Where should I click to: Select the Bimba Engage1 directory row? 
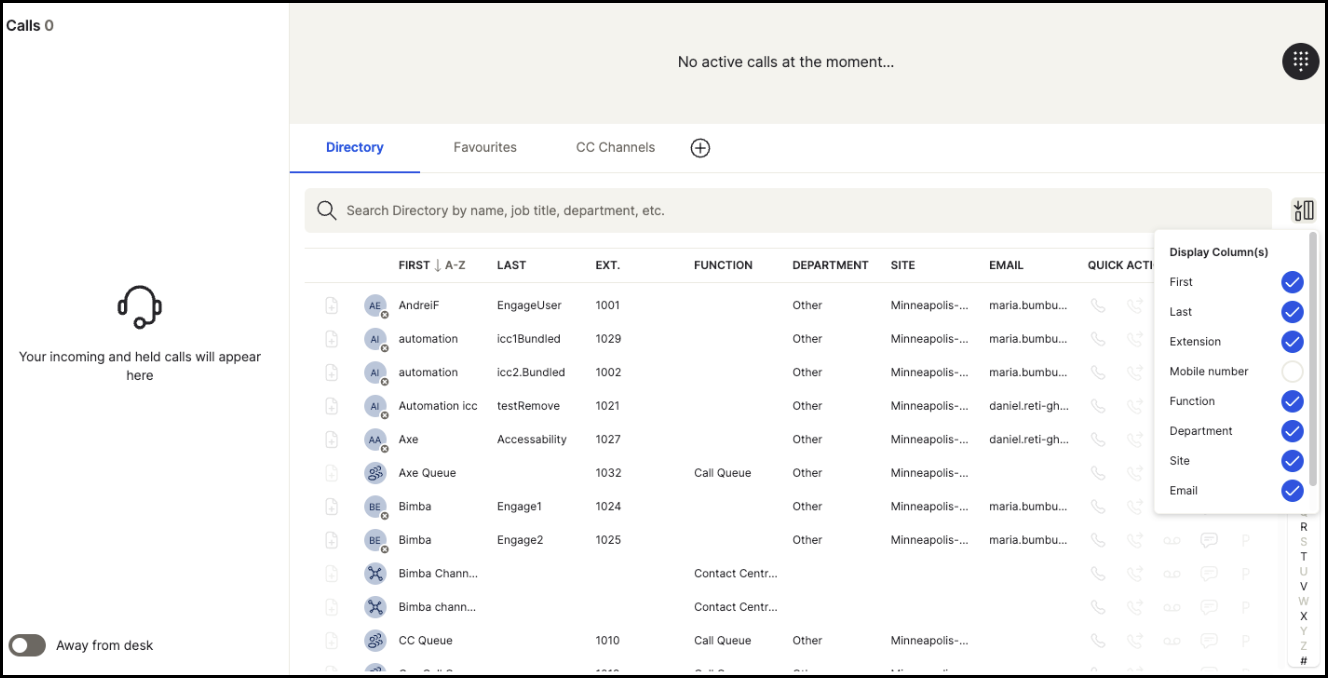[x=700, y=507]
